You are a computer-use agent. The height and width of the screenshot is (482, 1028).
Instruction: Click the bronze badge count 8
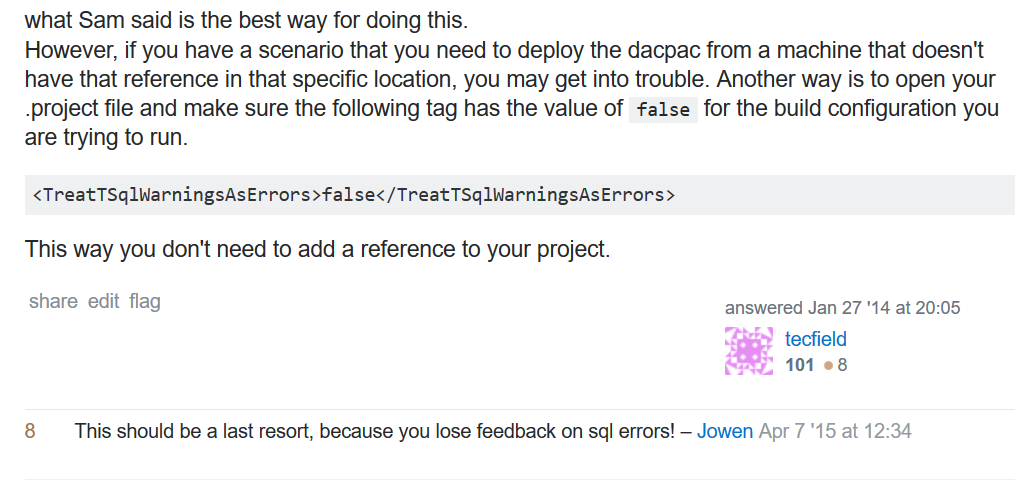pyautogui.click(x=843, y=365)
